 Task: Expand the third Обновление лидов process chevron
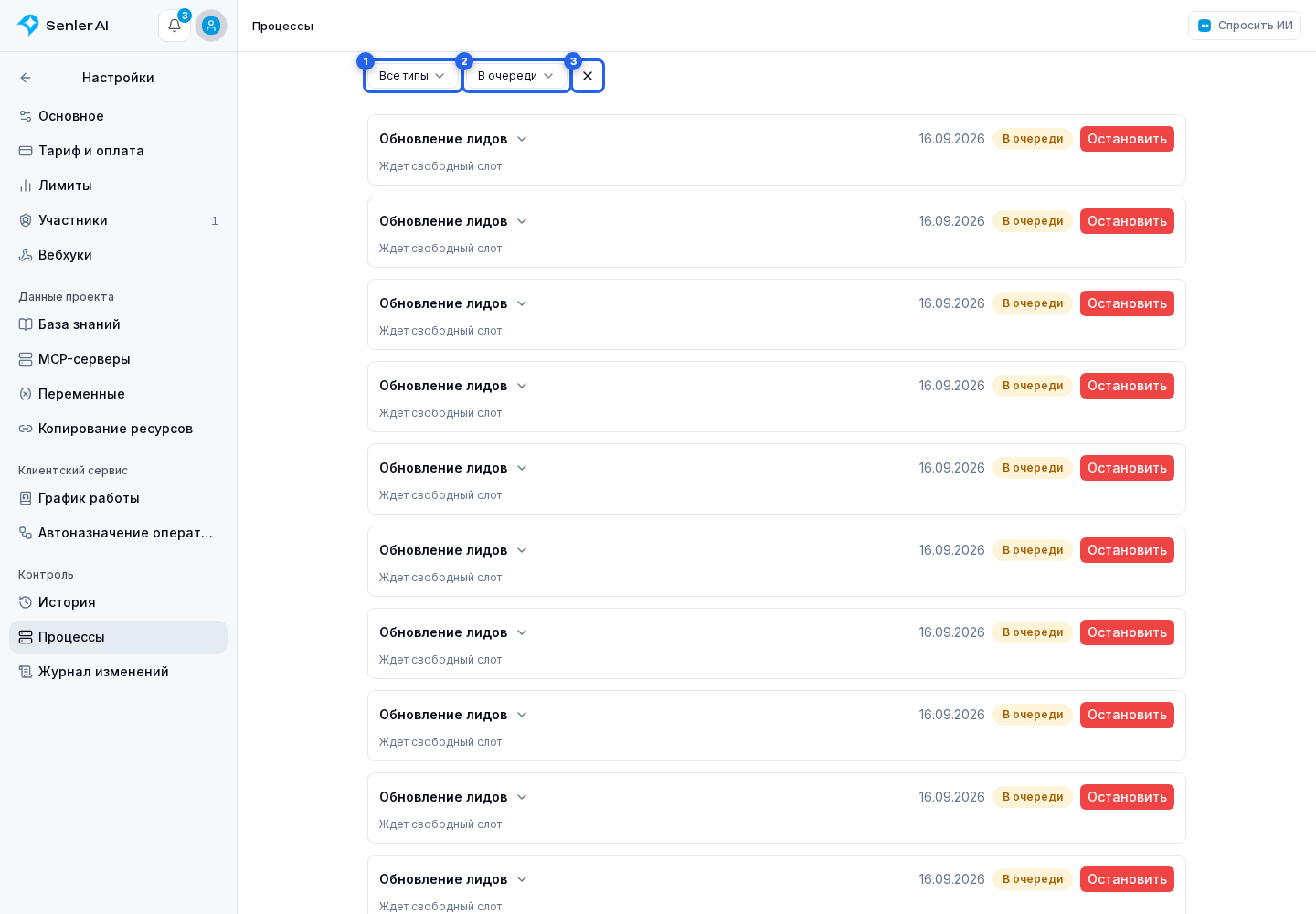click(x=522, y=303)
